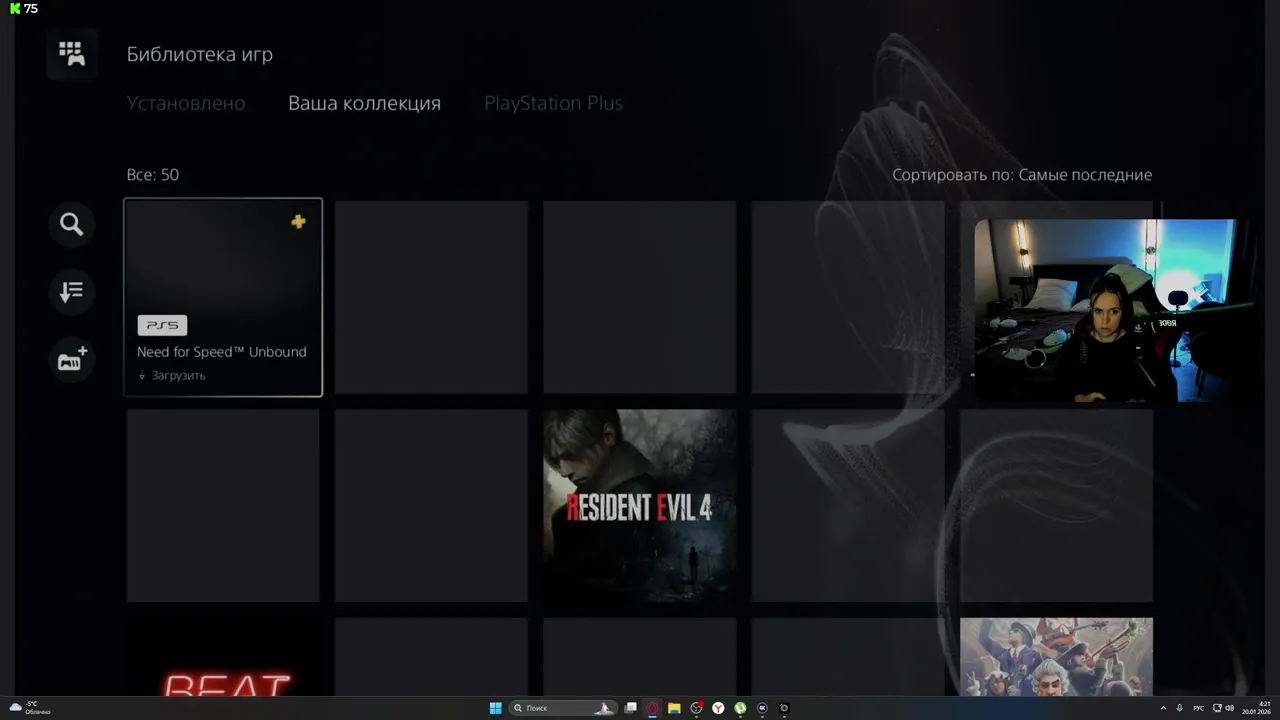Open the game library grid icon
The height and width of the screenshot is (720, 1280).
[x=72, y=53]
